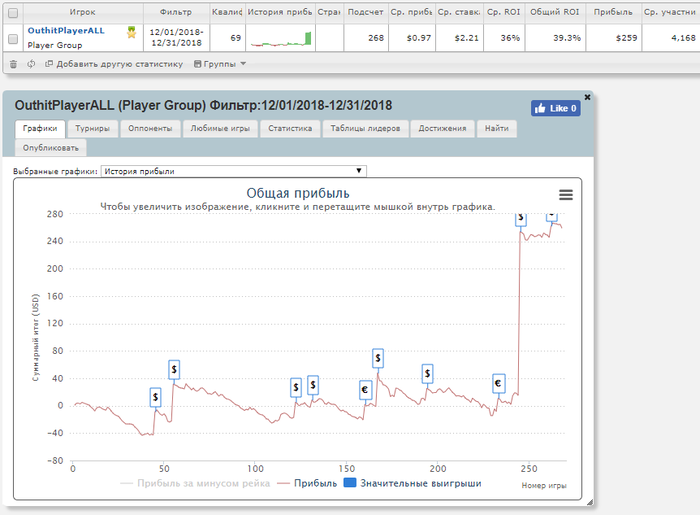700x515 pixels.
Task: Click the dollar marker near game 195
Action: (x=427, y=374)
